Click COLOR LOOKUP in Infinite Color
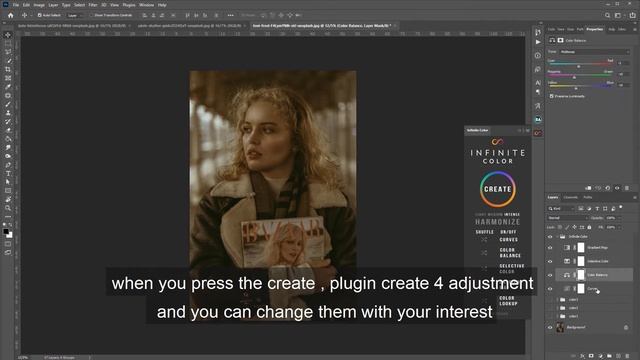Screen dimensions: 640x360 pyautogui.click(x=508, y=301)
